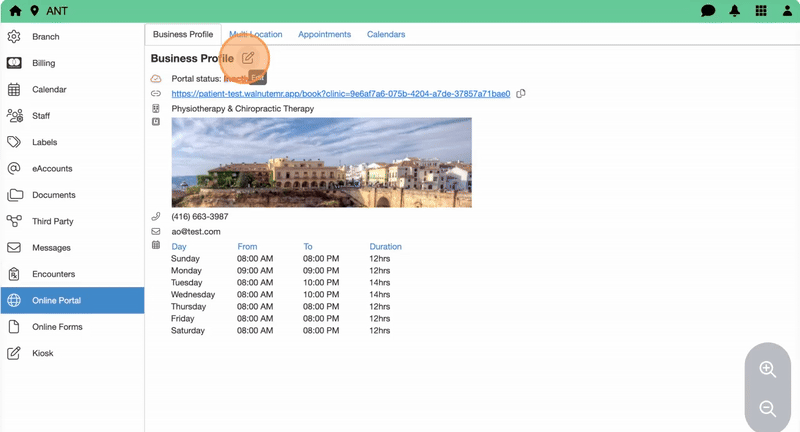800x432 pixels.
Task: Open Billing in the sidebar
Action: click(44, 63)
